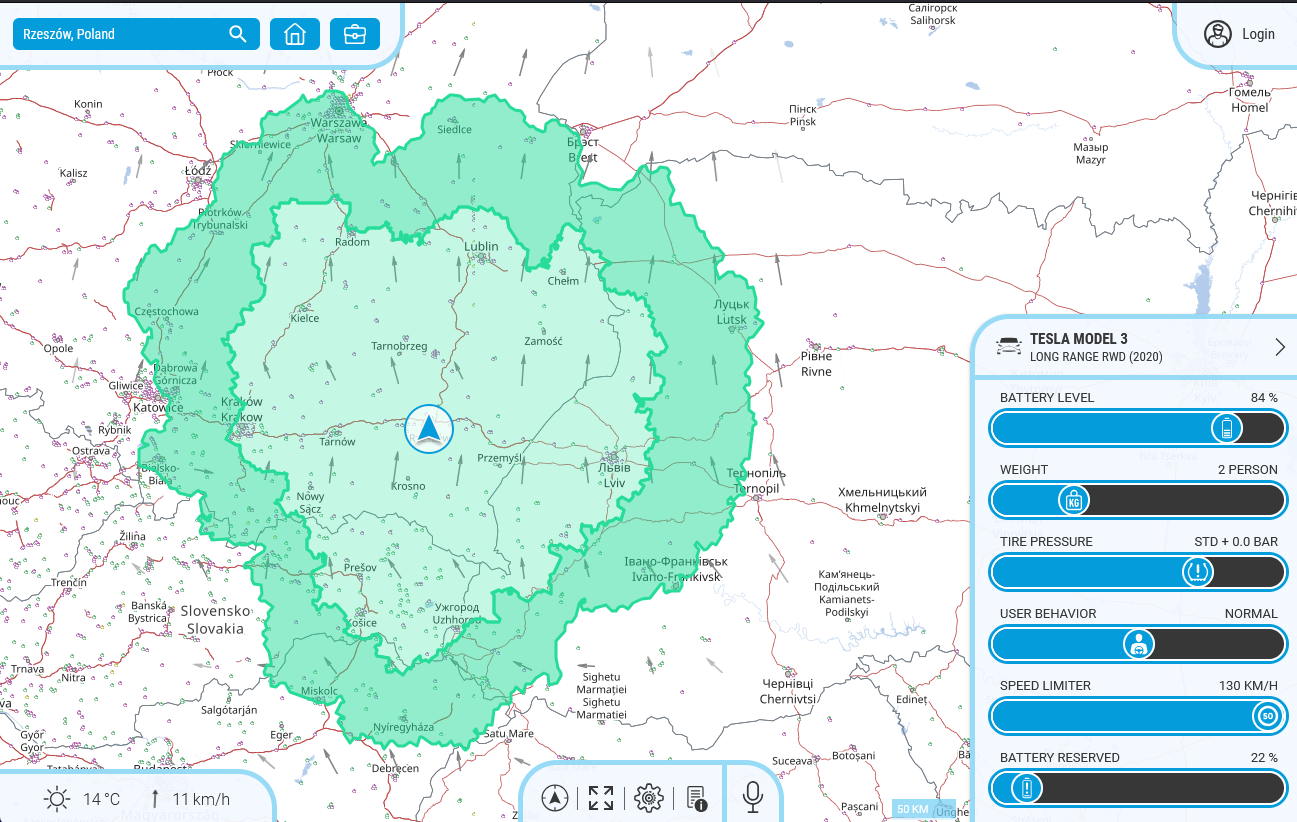Click the Radom city label on map
This screenshot has height=822, width=1297.
[x=352, y=242]
